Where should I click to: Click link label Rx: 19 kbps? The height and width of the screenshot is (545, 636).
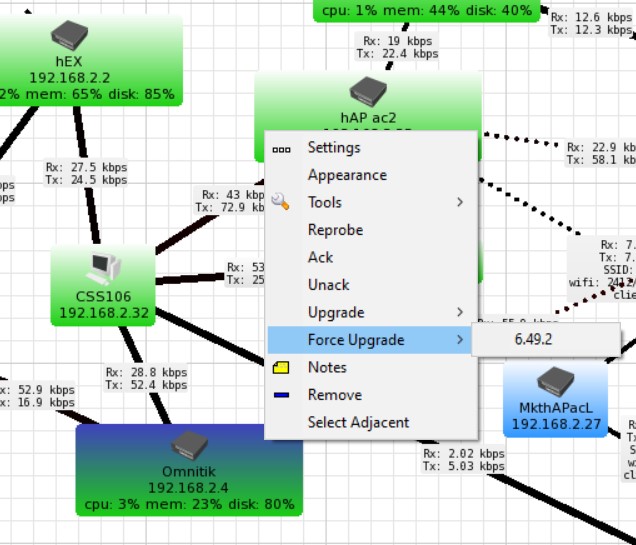398,41
